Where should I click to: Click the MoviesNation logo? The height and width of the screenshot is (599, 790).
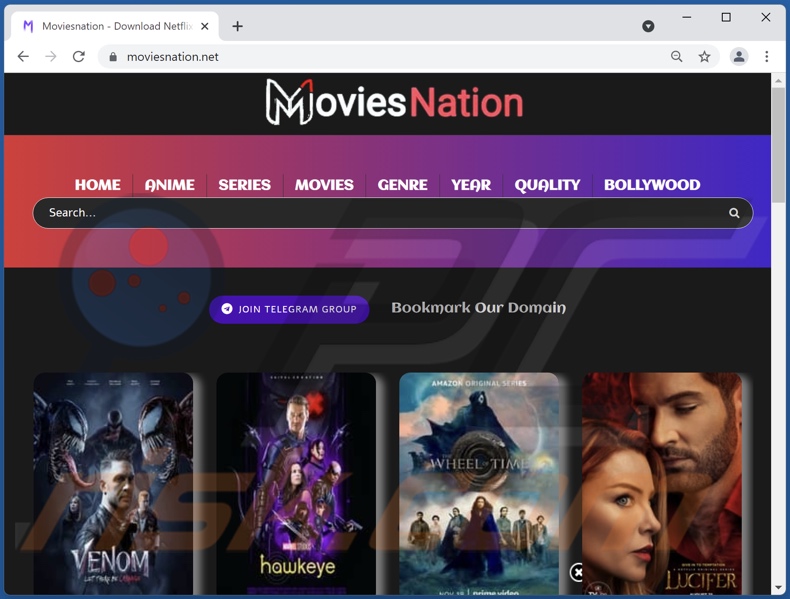pyautogui.click(x=394, y=102)
